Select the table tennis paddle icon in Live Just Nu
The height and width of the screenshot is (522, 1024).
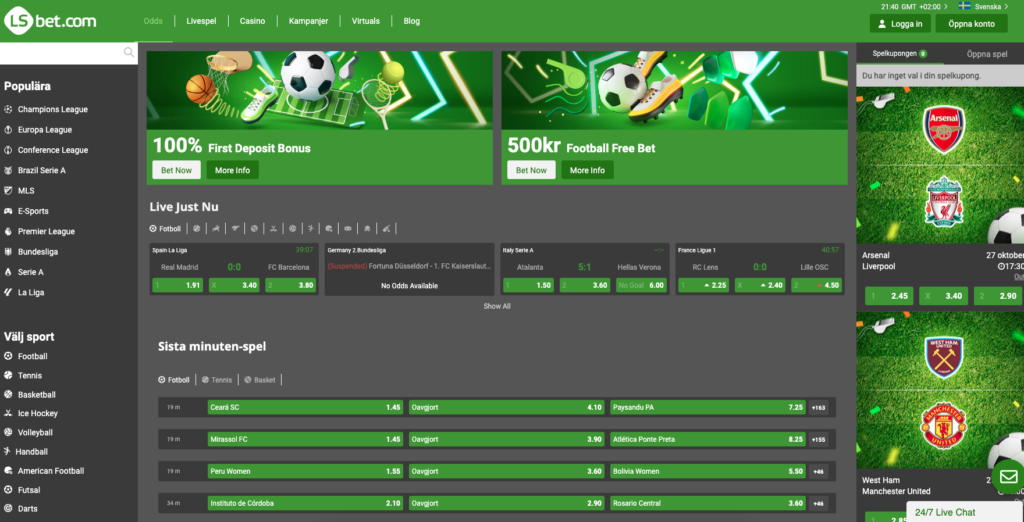pos(367,229)
